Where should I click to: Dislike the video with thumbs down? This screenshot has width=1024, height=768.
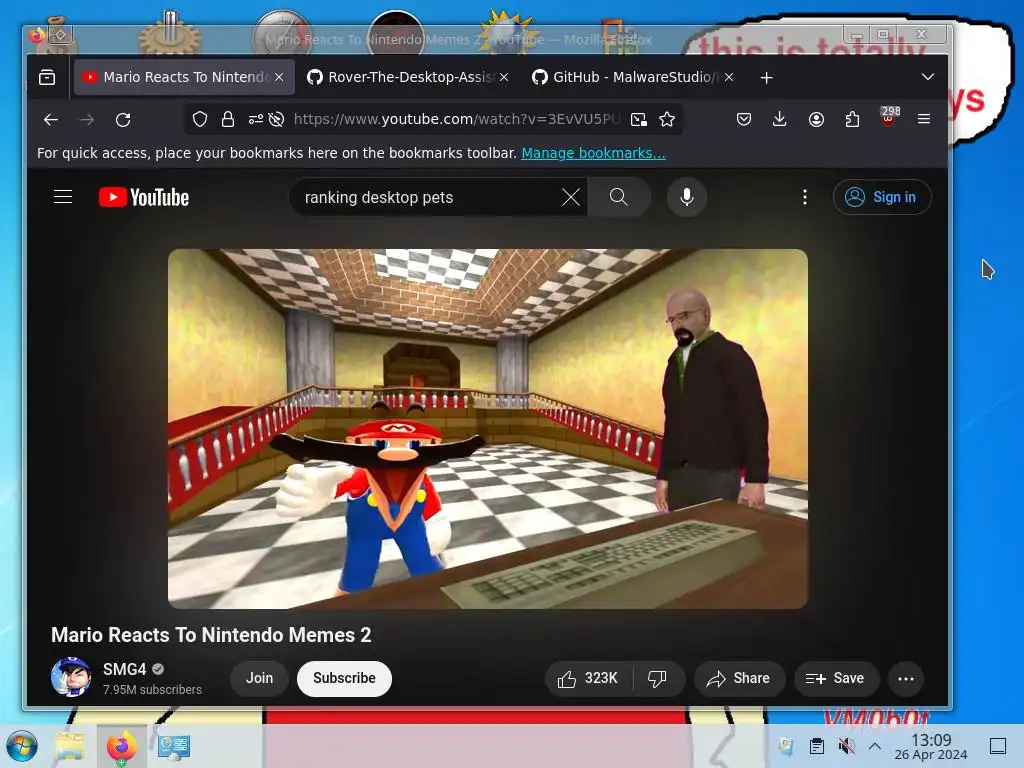pos(658,679)
